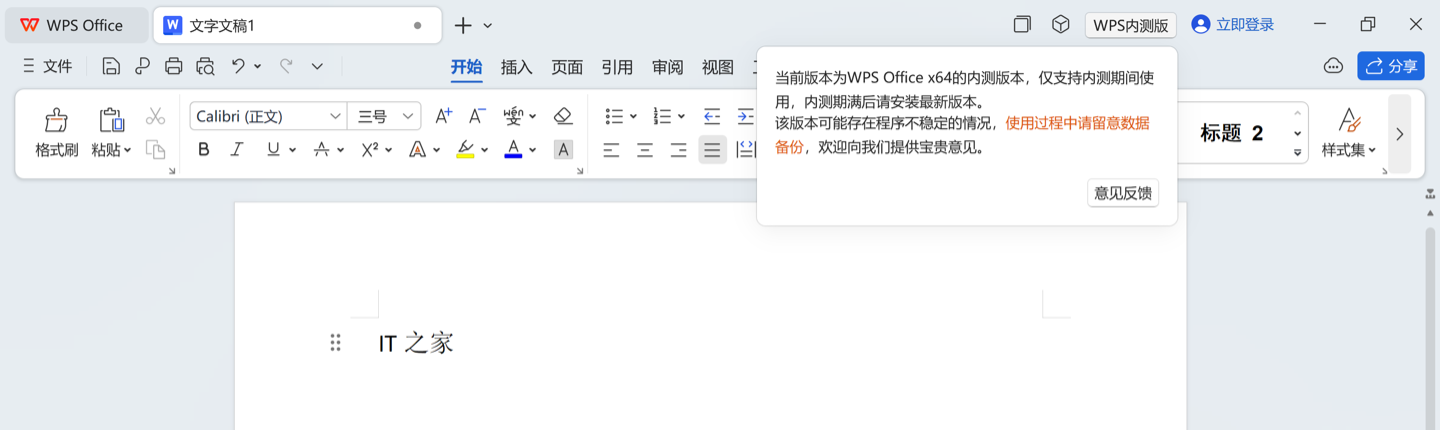Apply yellow highlight color
1440x430 pixels.
pyautogui.click(x=465, y=150)
